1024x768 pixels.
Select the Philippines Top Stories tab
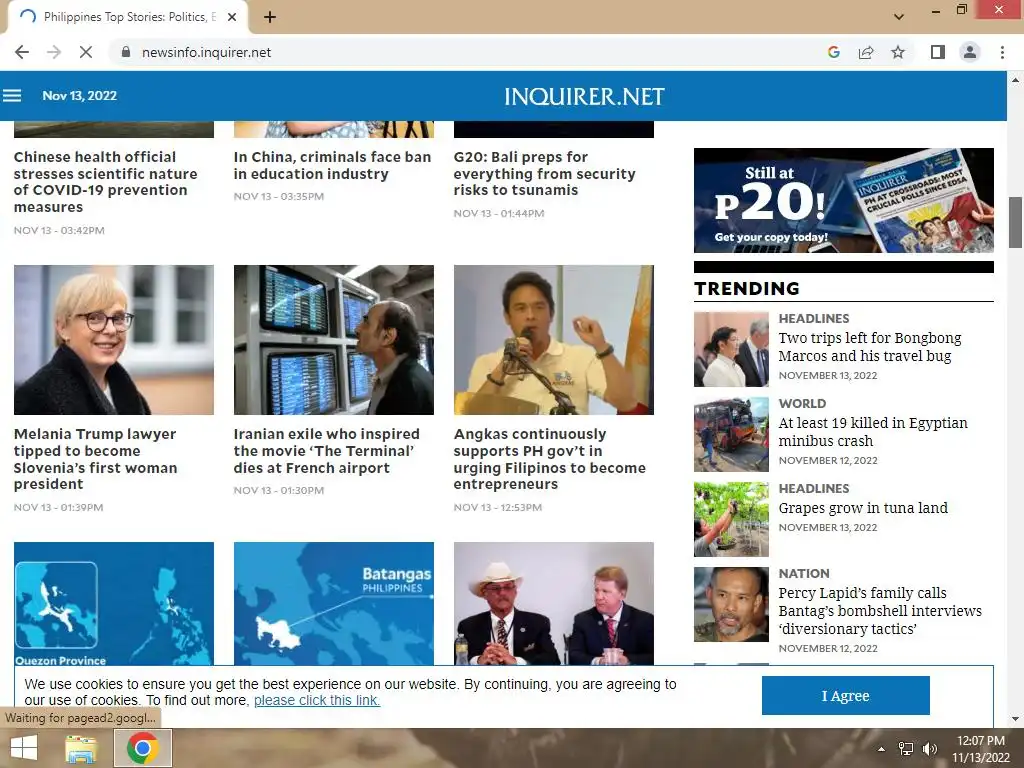[127, 17]
